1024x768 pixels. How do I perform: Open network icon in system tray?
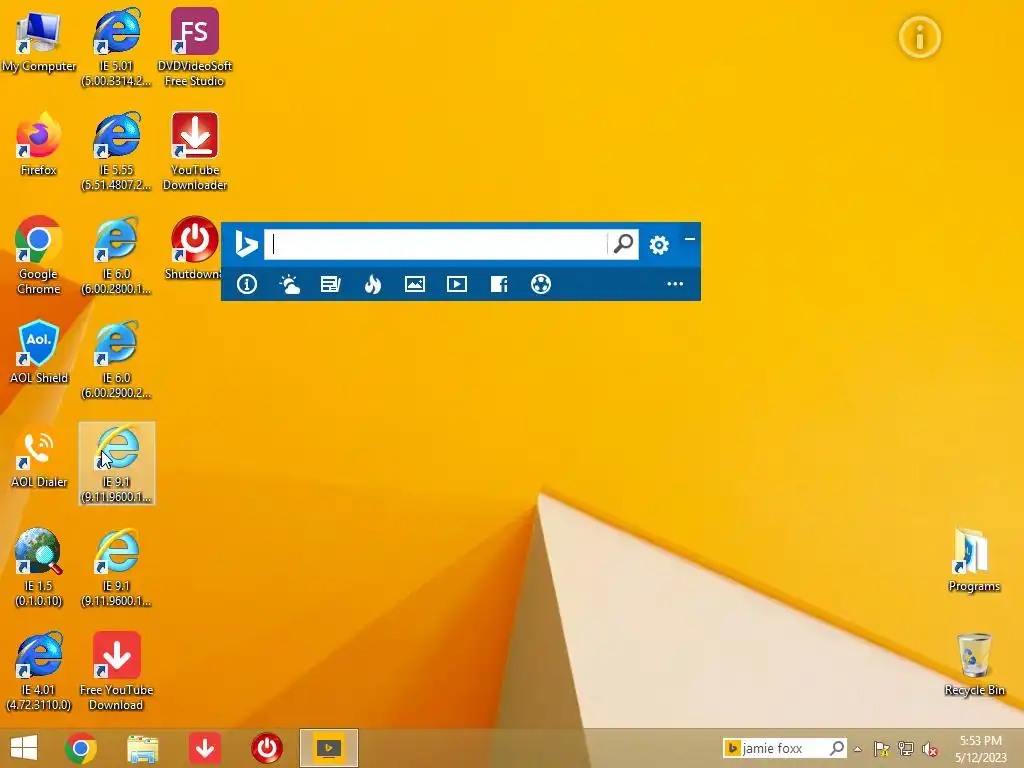click(x=906, y=749)
